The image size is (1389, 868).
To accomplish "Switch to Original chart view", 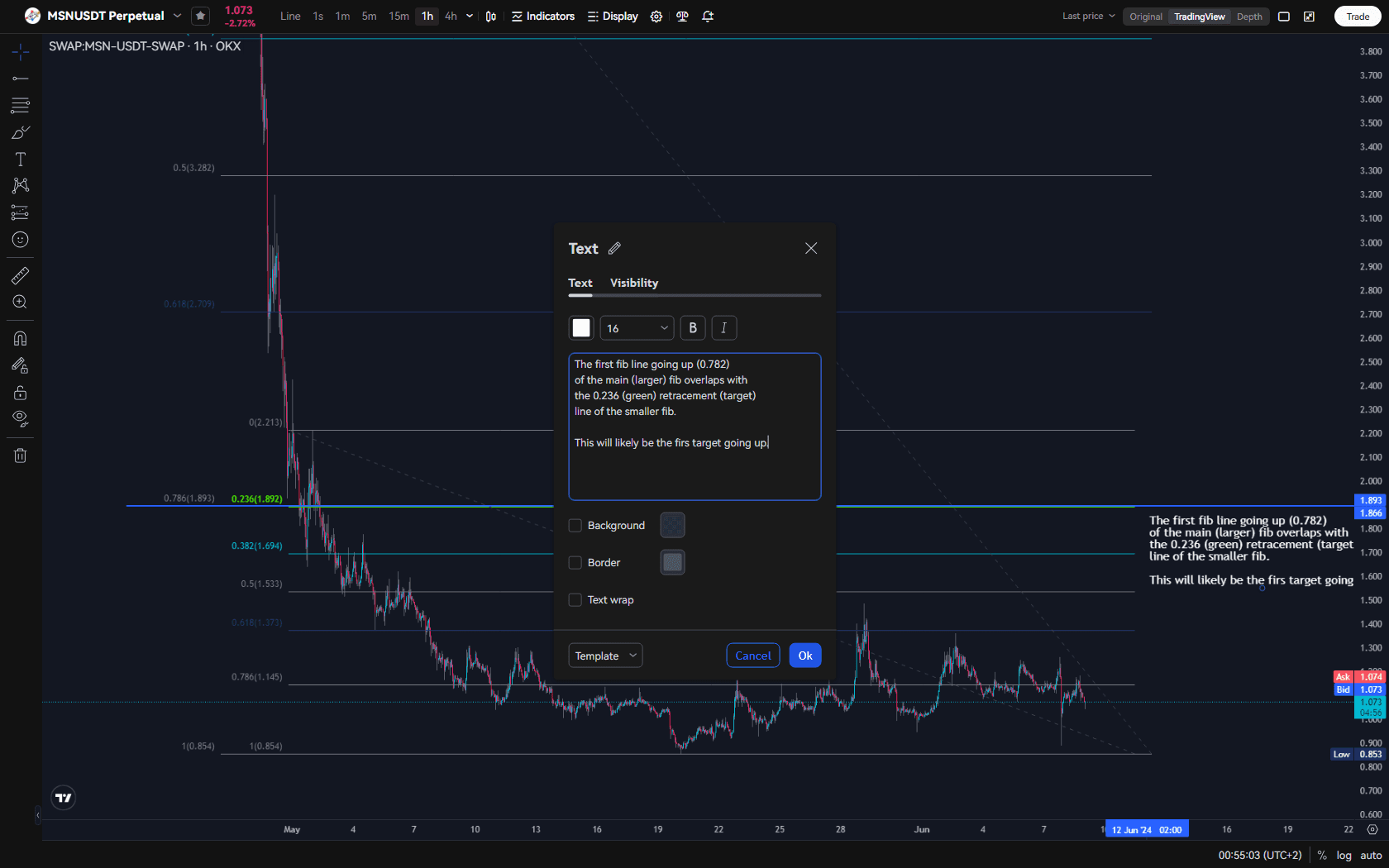I will 1146,17.
